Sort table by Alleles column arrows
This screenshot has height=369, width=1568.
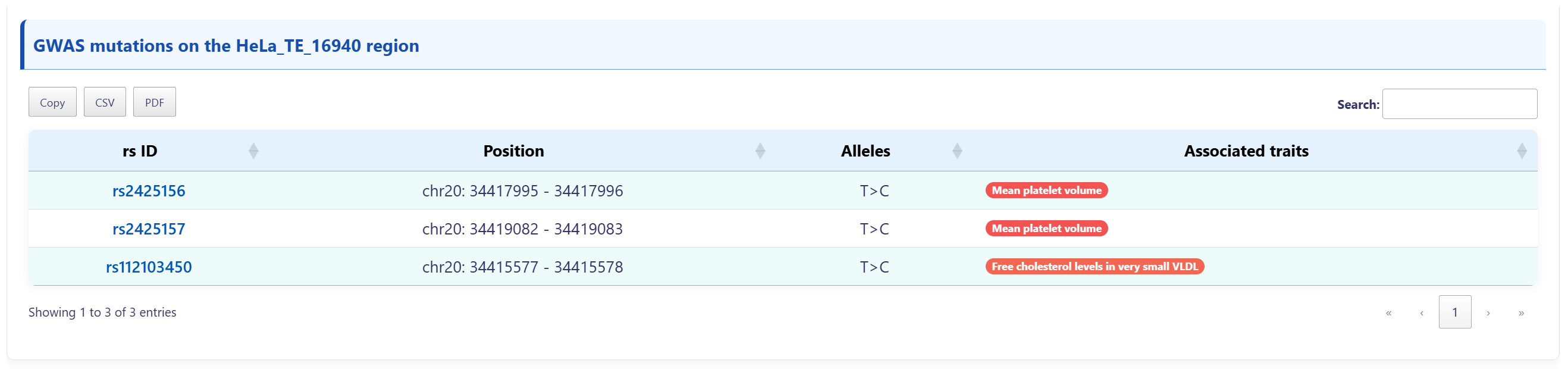(957, 151)
